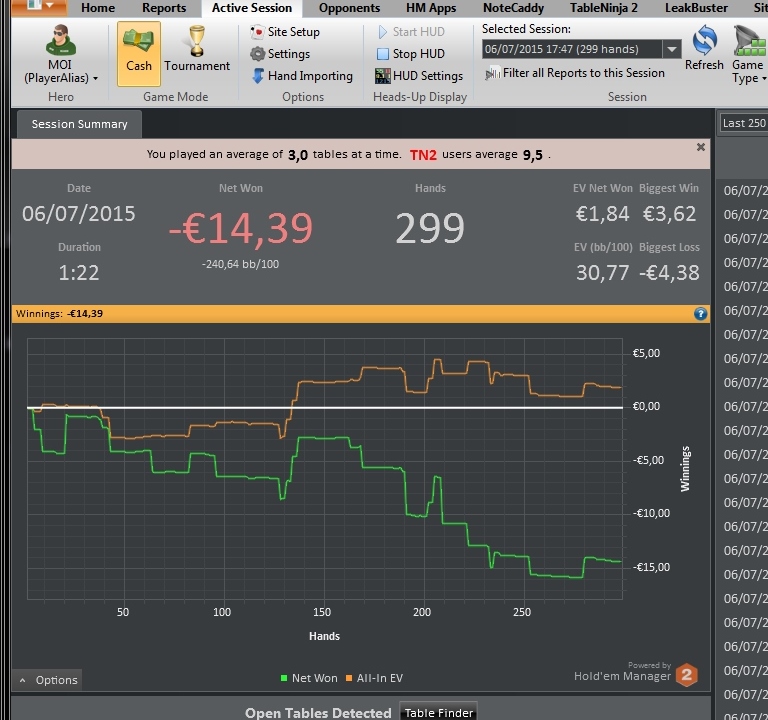Screen dimensions: 768x720
Task: Select Cash game mode
Action: click(139, 54)
